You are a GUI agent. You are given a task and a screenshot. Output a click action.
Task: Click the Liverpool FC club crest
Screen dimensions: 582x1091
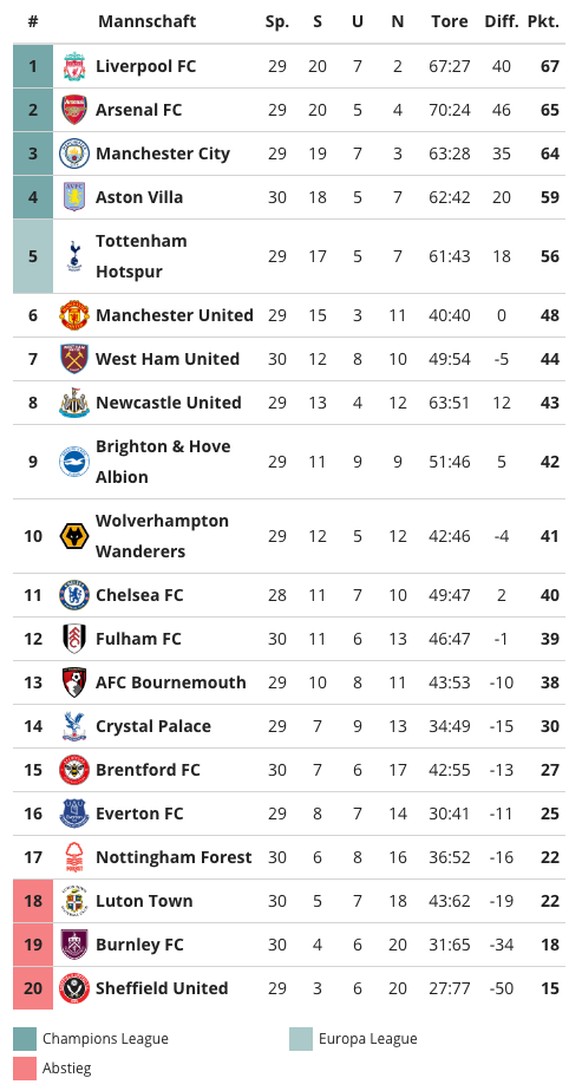[x=74, y=66]
